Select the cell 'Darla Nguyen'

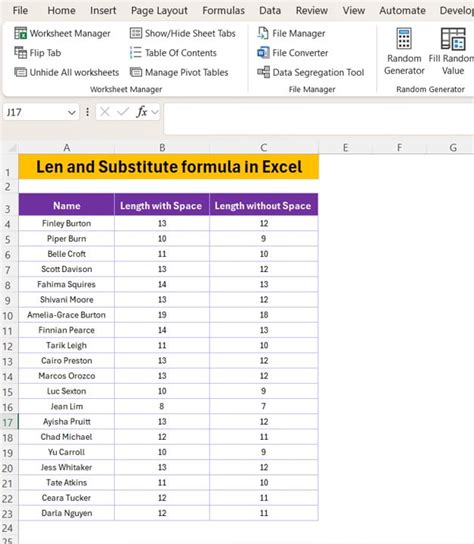[67, 513]
